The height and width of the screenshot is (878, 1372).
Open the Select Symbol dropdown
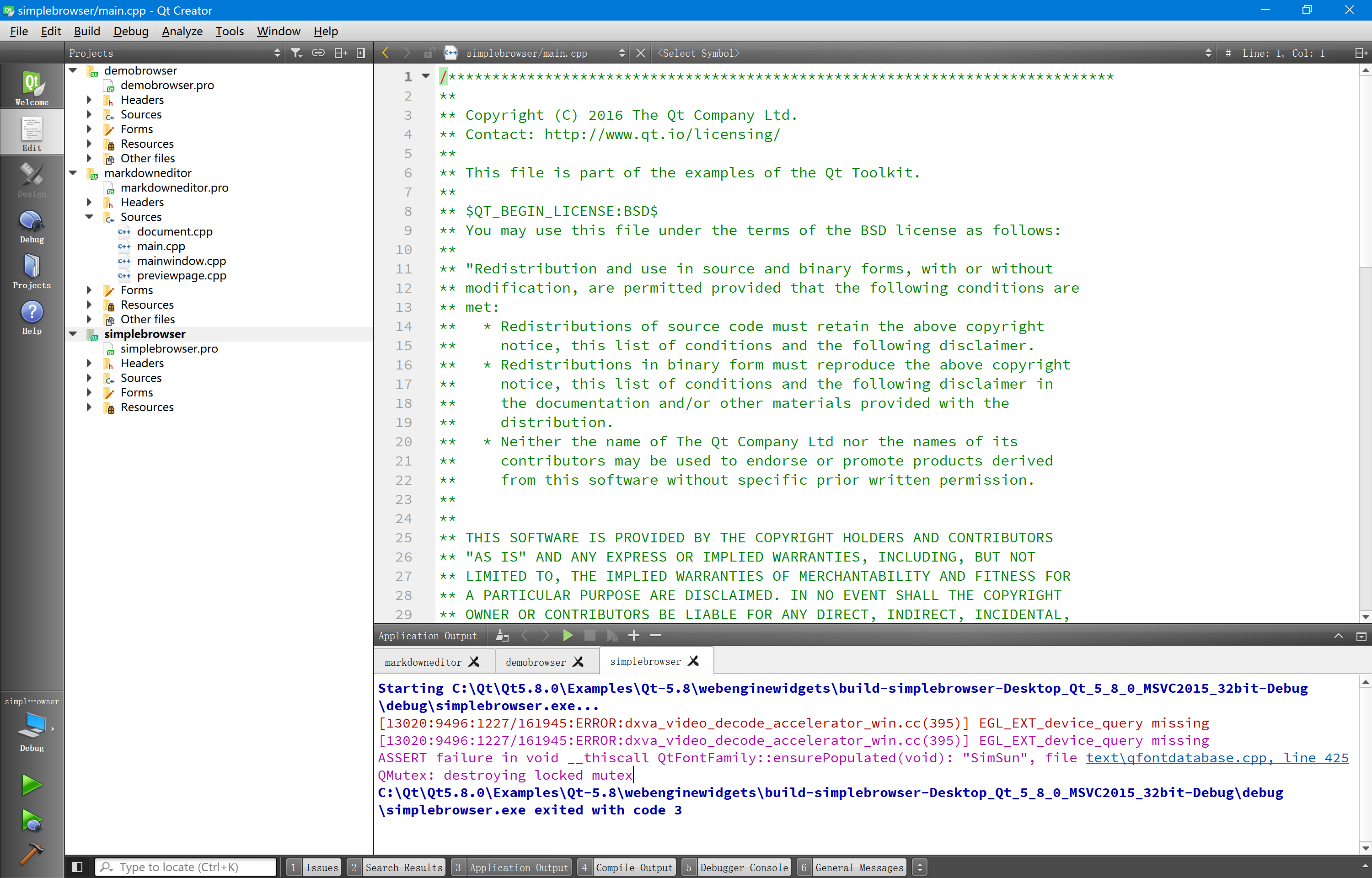coord(934,53)
